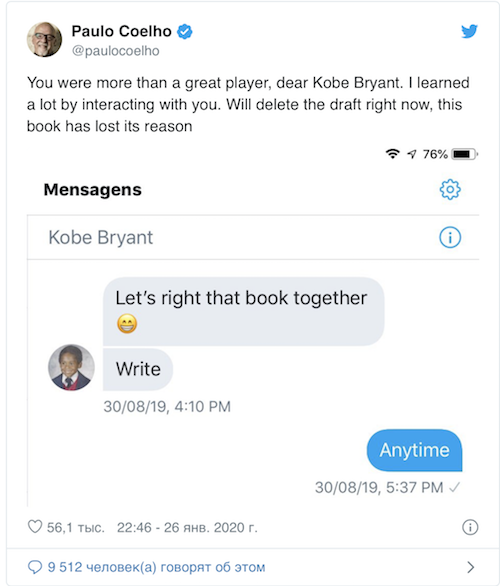Click the Let's right that book message
Image resolution: width=500 pixels, height=586 pixels.
243,311
